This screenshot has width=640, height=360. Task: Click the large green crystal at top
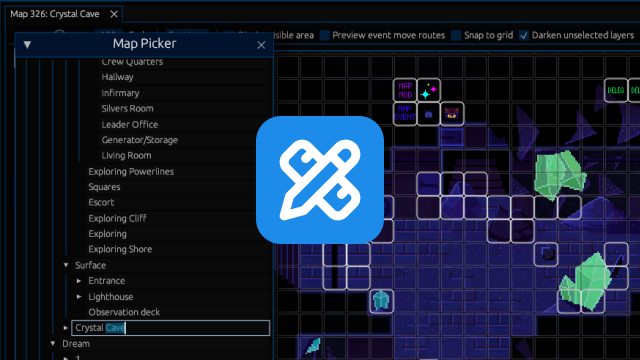tap(560, 175)
